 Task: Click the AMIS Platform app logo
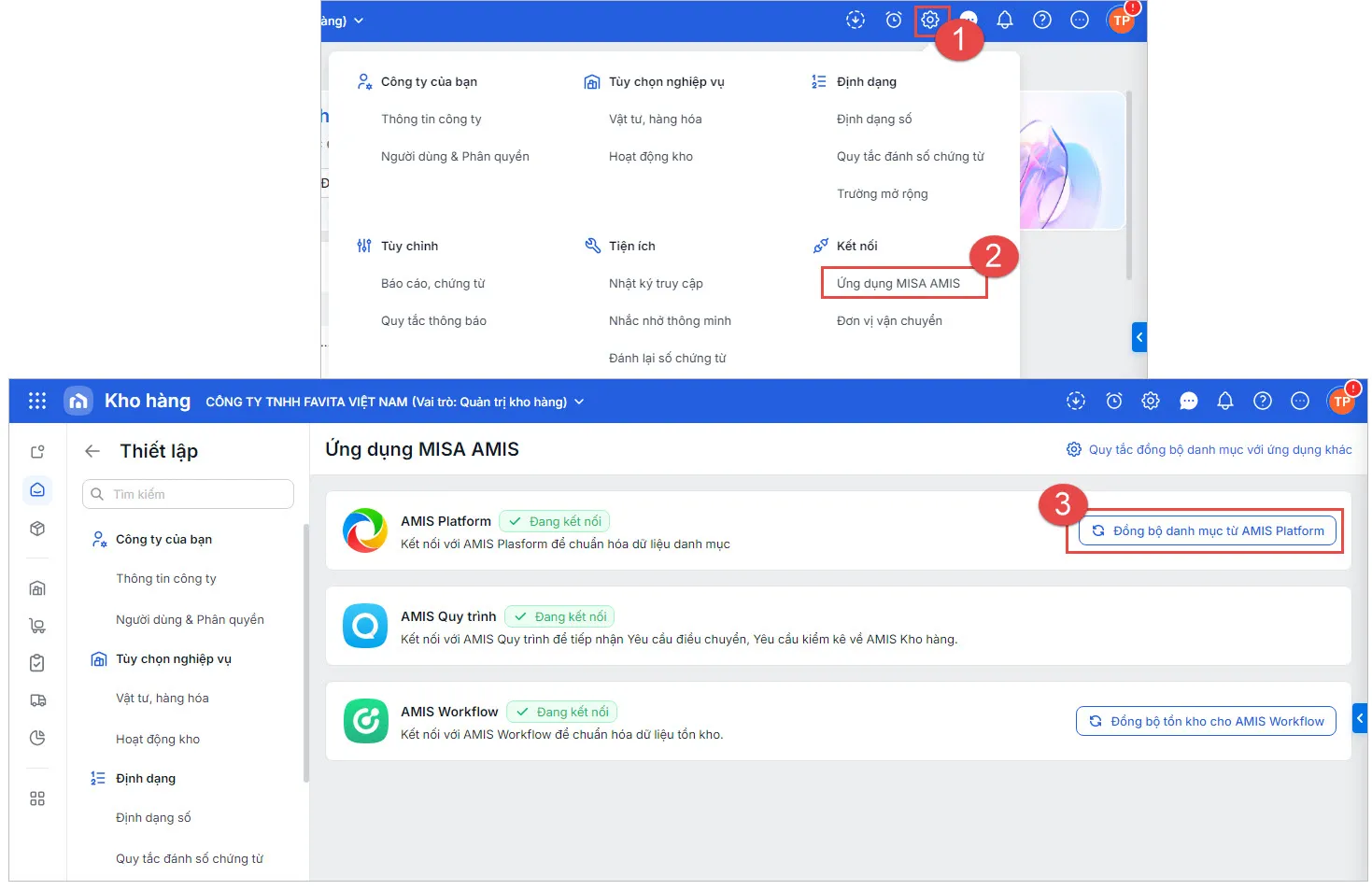click(365, 530)
